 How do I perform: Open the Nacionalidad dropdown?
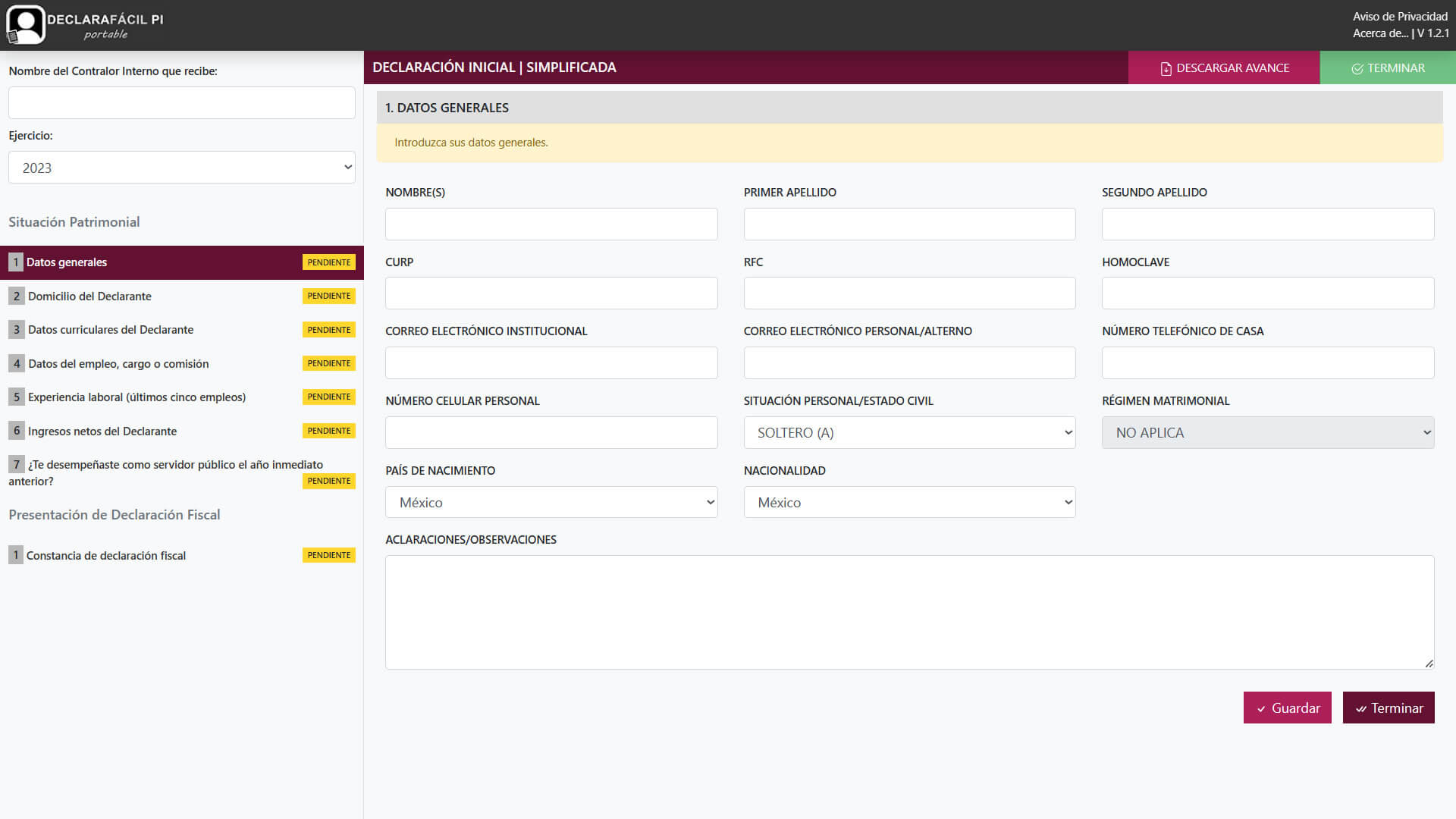click(909, 502)
